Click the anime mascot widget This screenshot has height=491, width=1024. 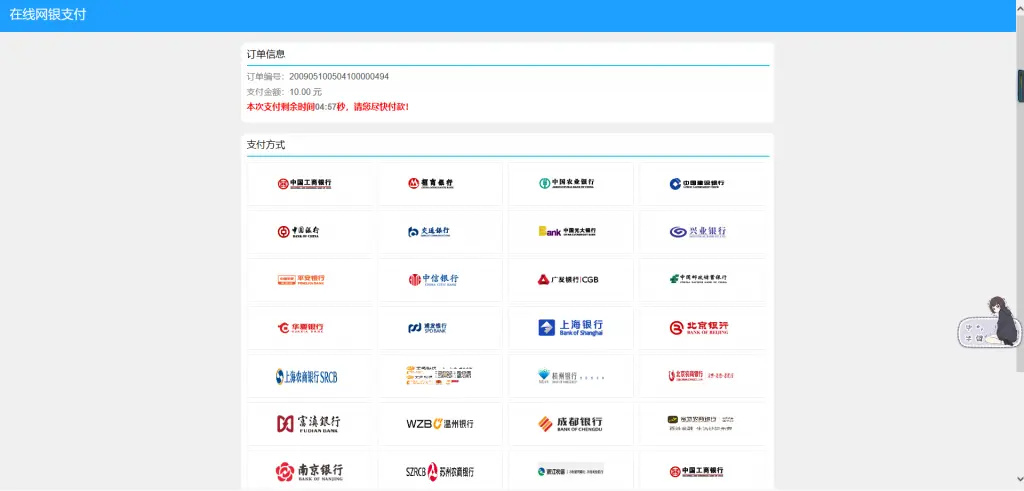coord(989,323)
